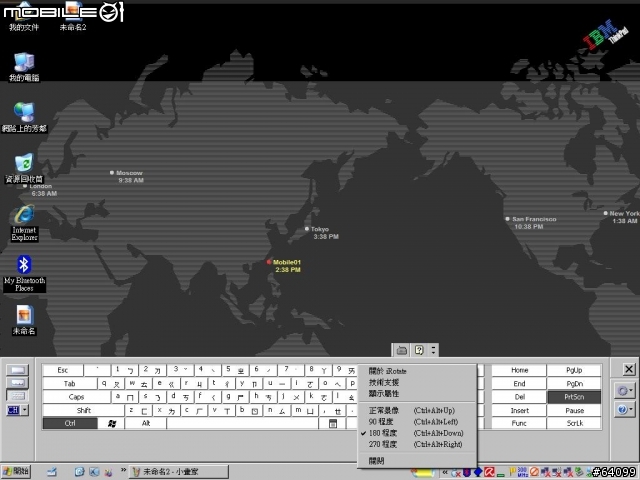The image size is (640, 480).
Task: Click the Esc key
Action: click(63, 370)
